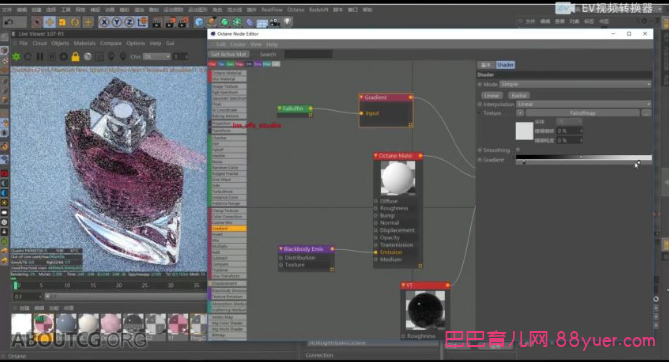The width and height of the screenshot is (669, 362).
Task: Click the Falloffmap texture button
Action: [x=583, y=113]
